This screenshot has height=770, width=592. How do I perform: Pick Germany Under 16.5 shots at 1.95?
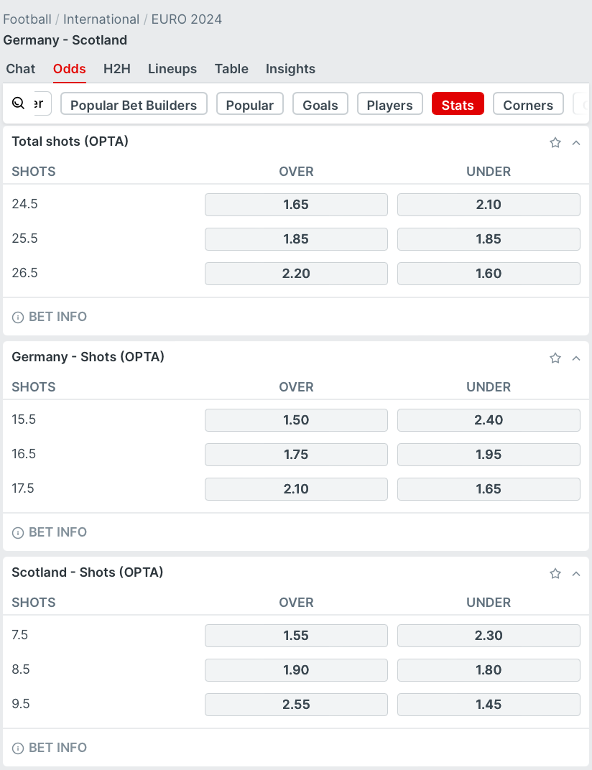pyautogui.click(x=488, y=454)
